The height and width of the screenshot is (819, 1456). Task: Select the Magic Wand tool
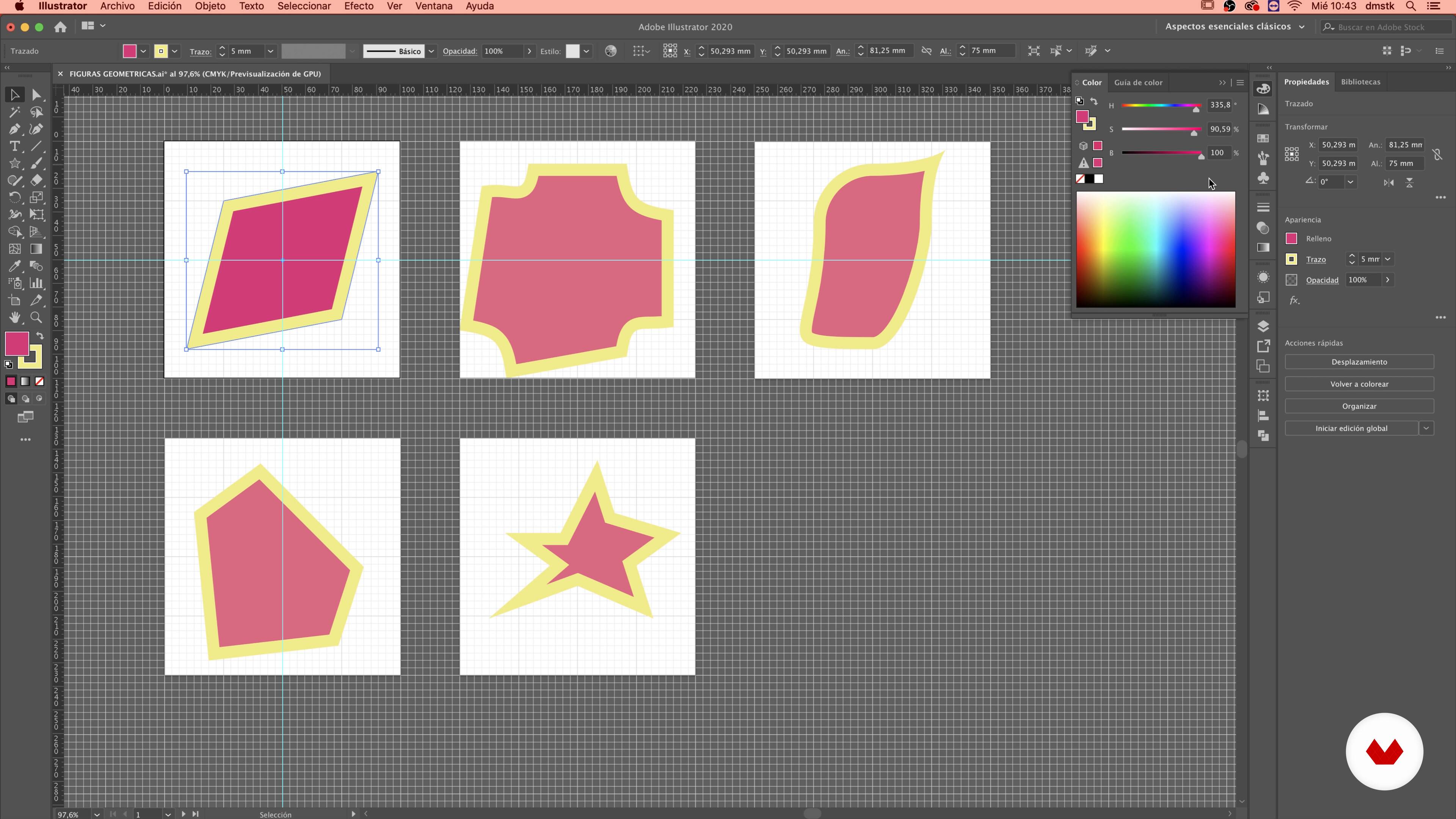coord(15,112)
